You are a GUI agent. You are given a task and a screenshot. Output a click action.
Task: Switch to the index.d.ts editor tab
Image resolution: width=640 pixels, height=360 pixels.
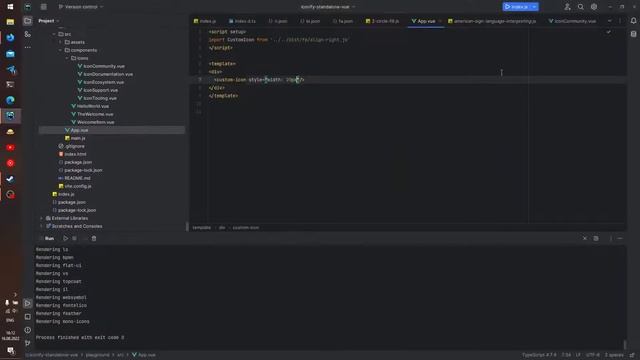242,21
